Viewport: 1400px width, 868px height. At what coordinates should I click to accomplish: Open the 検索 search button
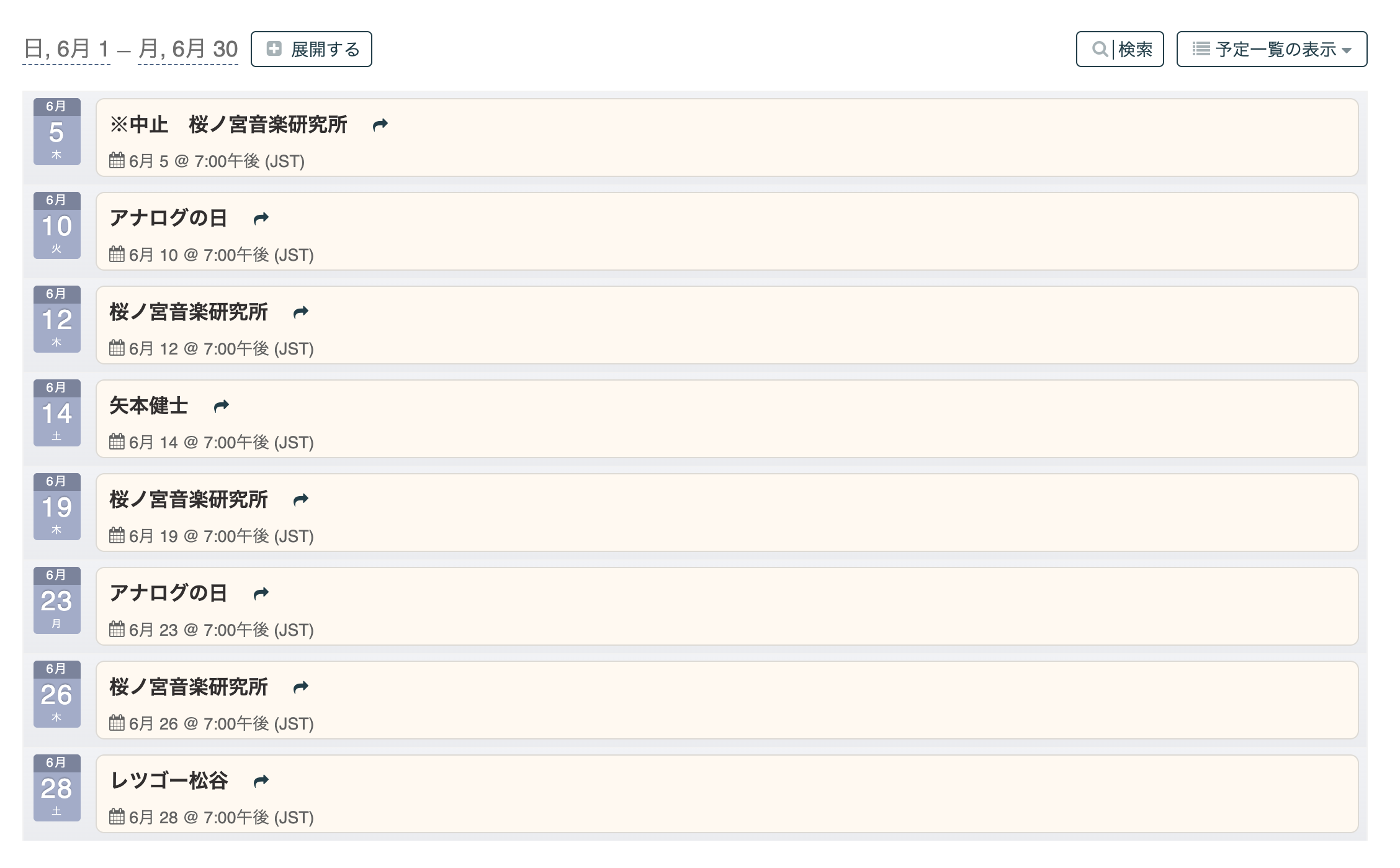(x=1120, y=49)
